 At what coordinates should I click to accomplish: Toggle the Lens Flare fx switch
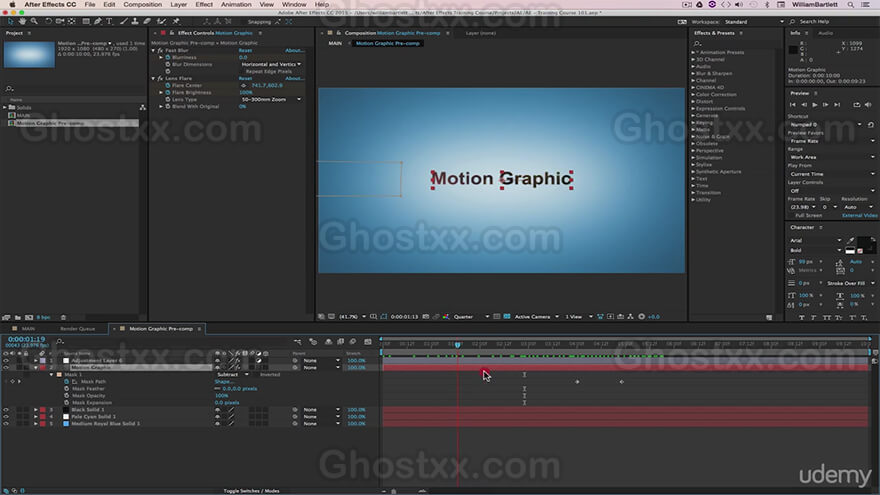point(161,79)
